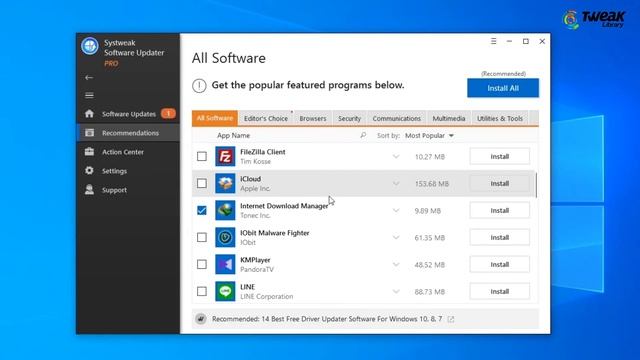The width and height of the screenshot is (640, 360).
Task: Open Settings in sidebar
Action: (x=114, y=171)
